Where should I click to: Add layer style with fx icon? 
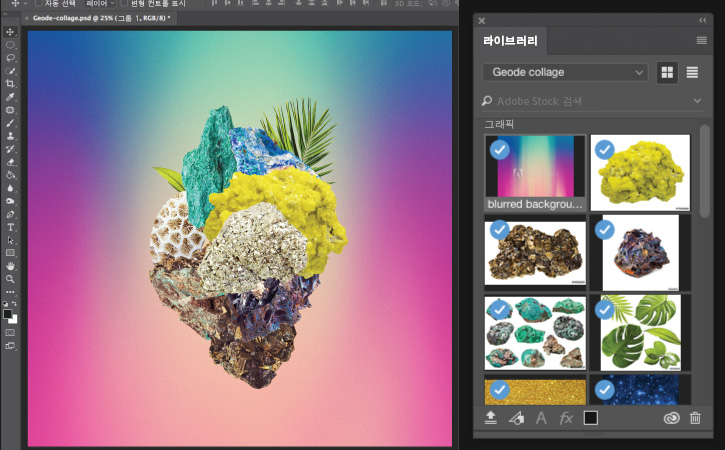(x=566, y=418)
